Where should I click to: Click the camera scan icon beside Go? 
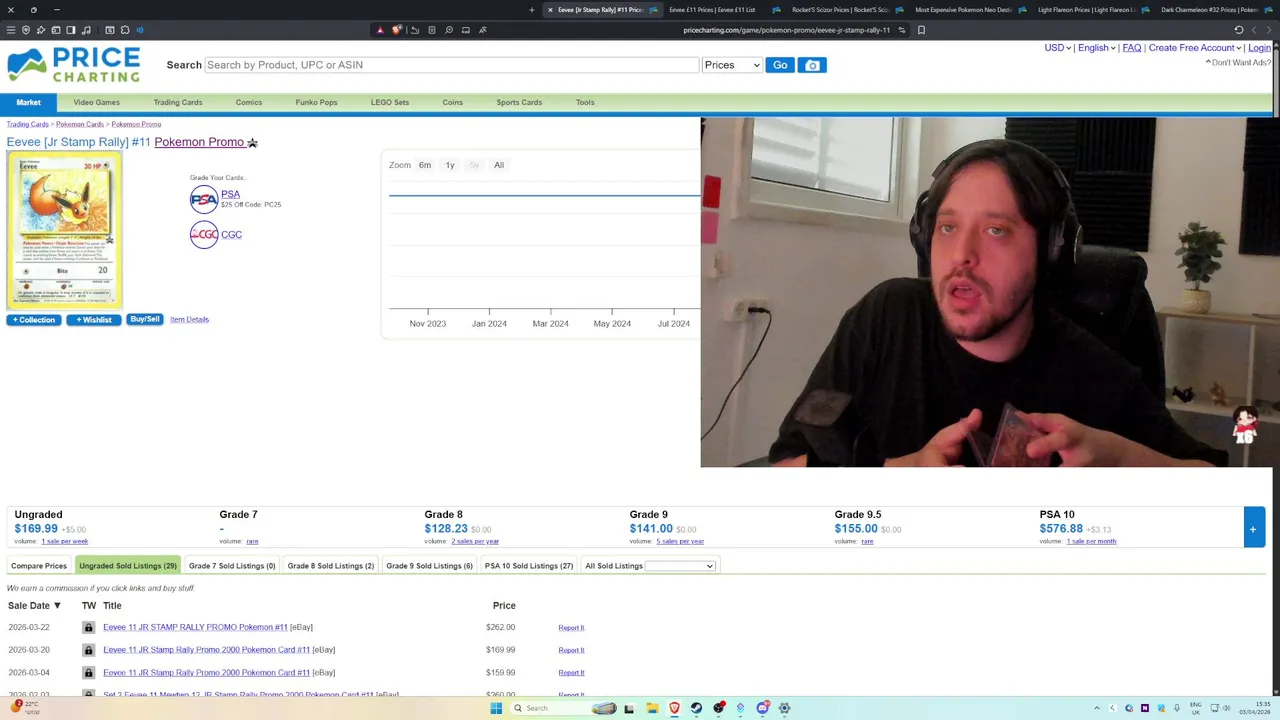(x=812, y=65)
